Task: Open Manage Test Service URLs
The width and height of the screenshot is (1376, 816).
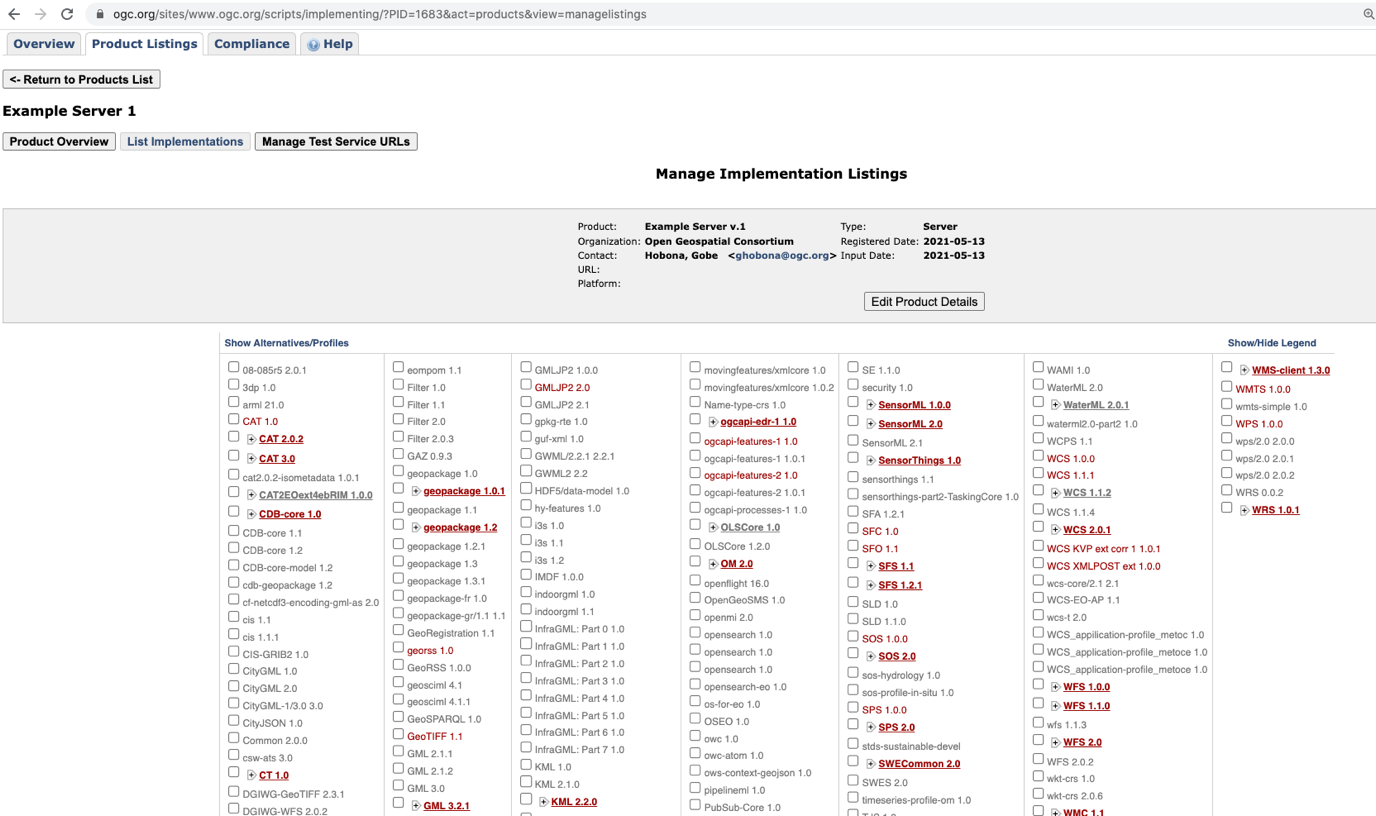Action: [x=336, y=141]
